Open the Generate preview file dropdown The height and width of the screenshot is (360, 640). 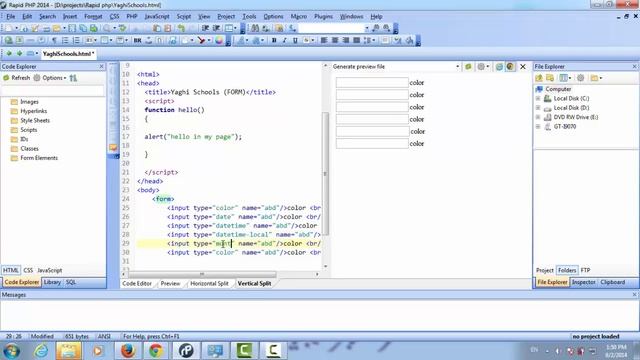(457, 67)
